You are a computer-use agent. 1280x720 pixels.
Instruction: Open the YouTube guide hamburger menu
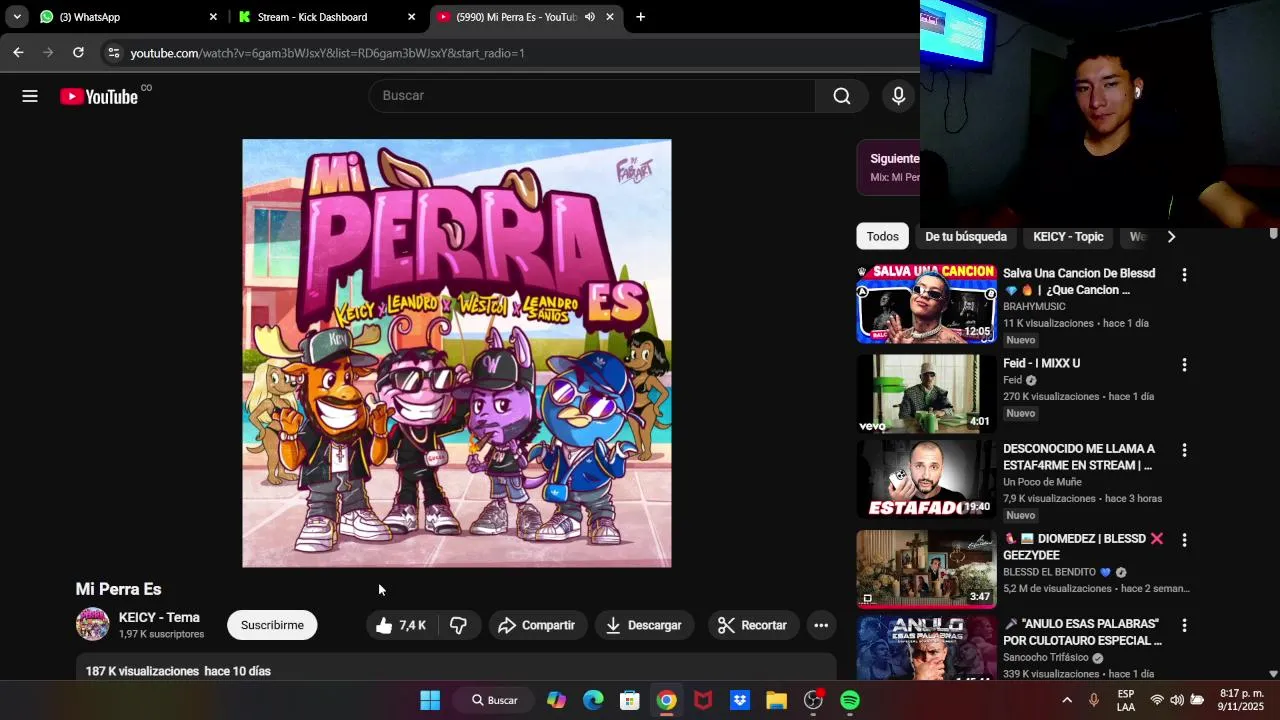(x=30, y=96)
